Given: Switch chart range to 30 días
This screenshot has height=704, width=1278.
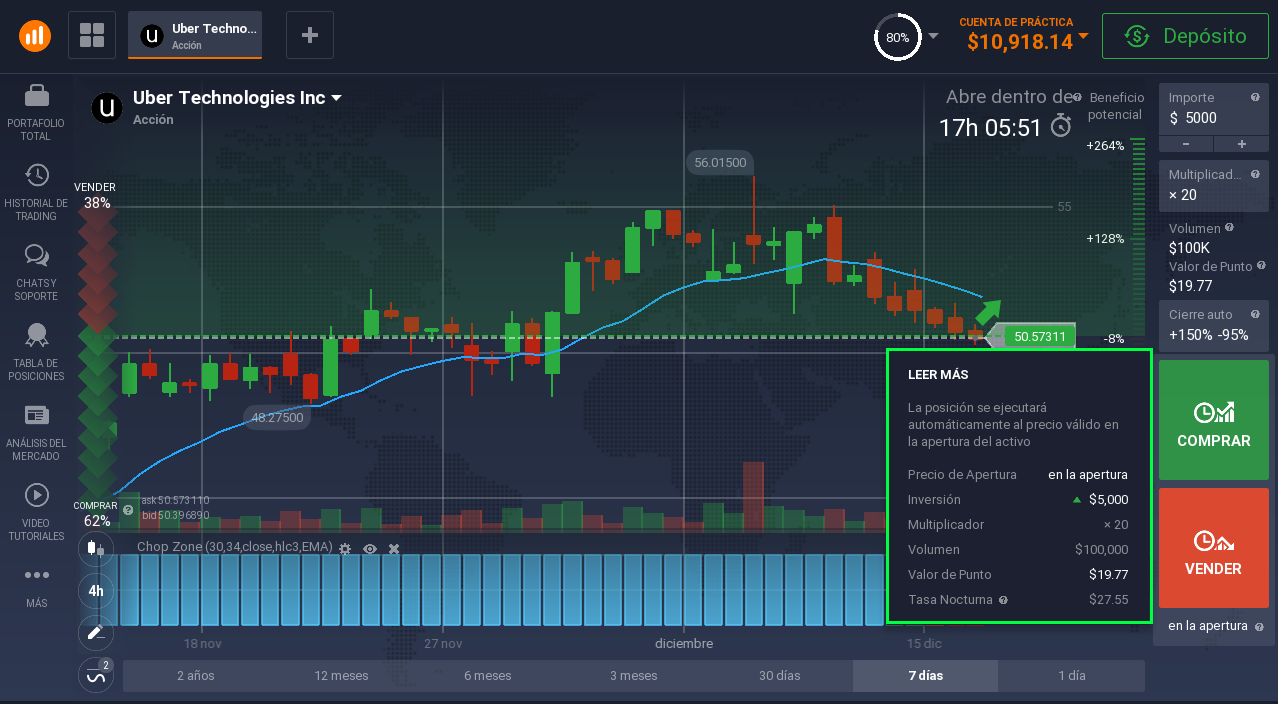Looking at the screenshot, I should tap(780, 676).
